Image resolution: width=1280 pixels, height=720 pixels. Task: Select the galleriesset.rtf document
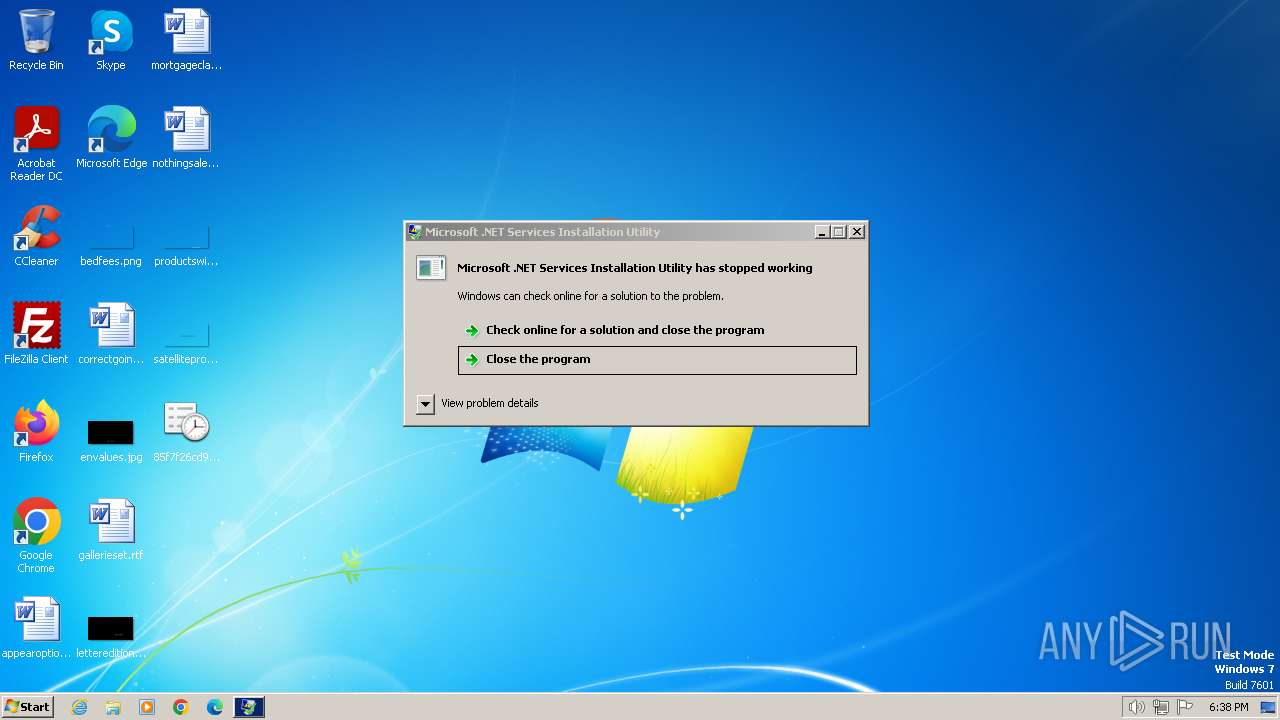pyautogui.click(x=111, y=531)
